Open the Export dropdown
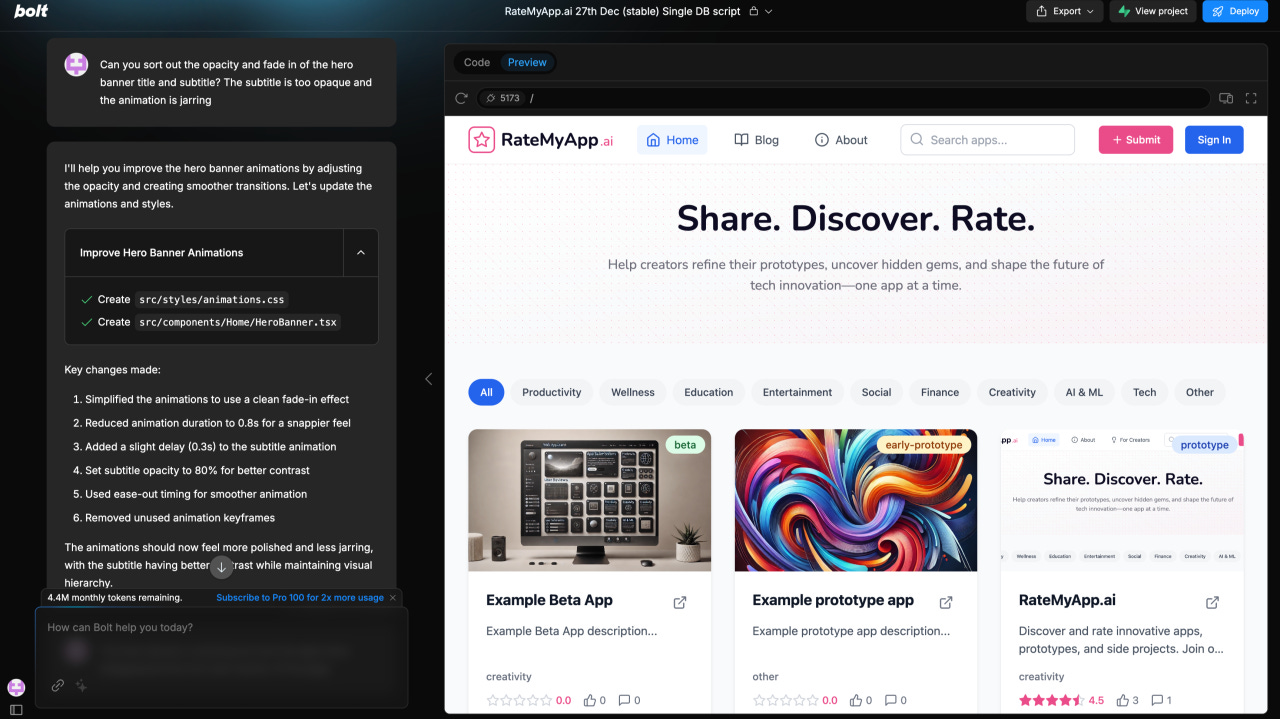Viewport: 1280px width, 719px height. tap(1065, 11)
